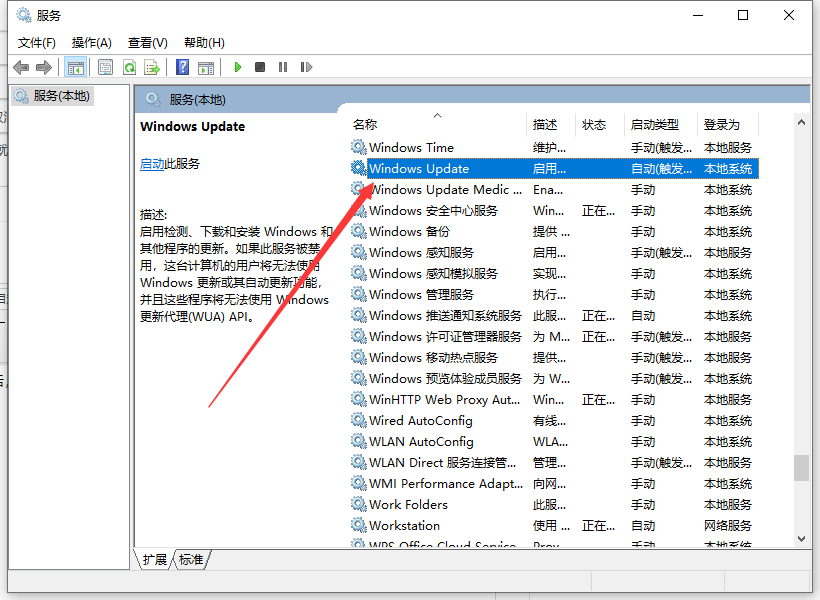Viewport: 820px width, 600px height.
Task: Open the 操作(A) menu
Action: (92, 42)
